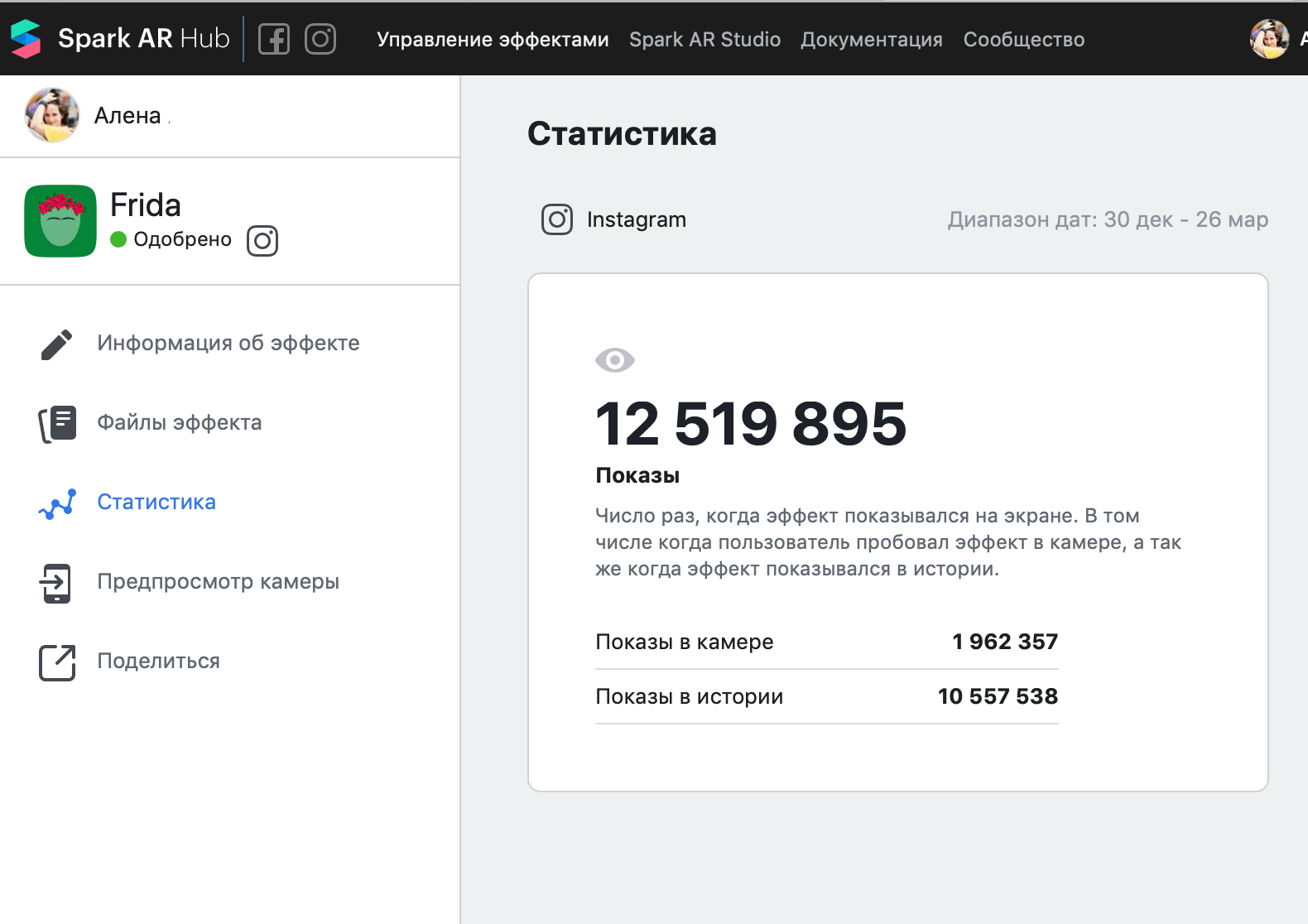The height and width of the screenshot is (924, 1308).
Task: Click the statistics graph icon
Action: click(57, 503)
